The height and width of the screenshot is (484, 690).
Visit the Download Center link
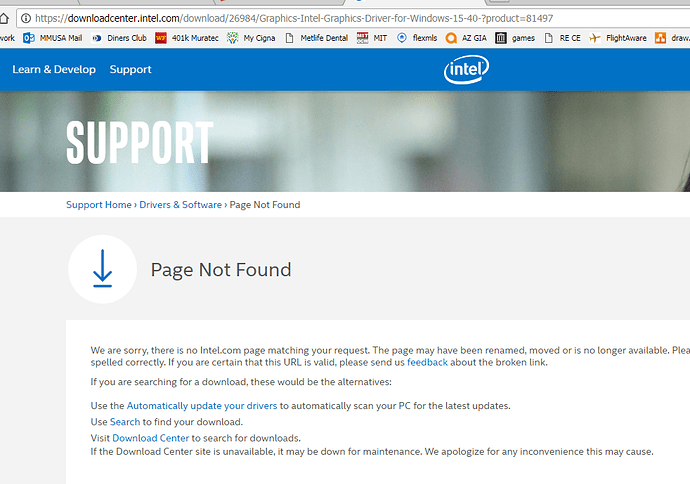150,438
